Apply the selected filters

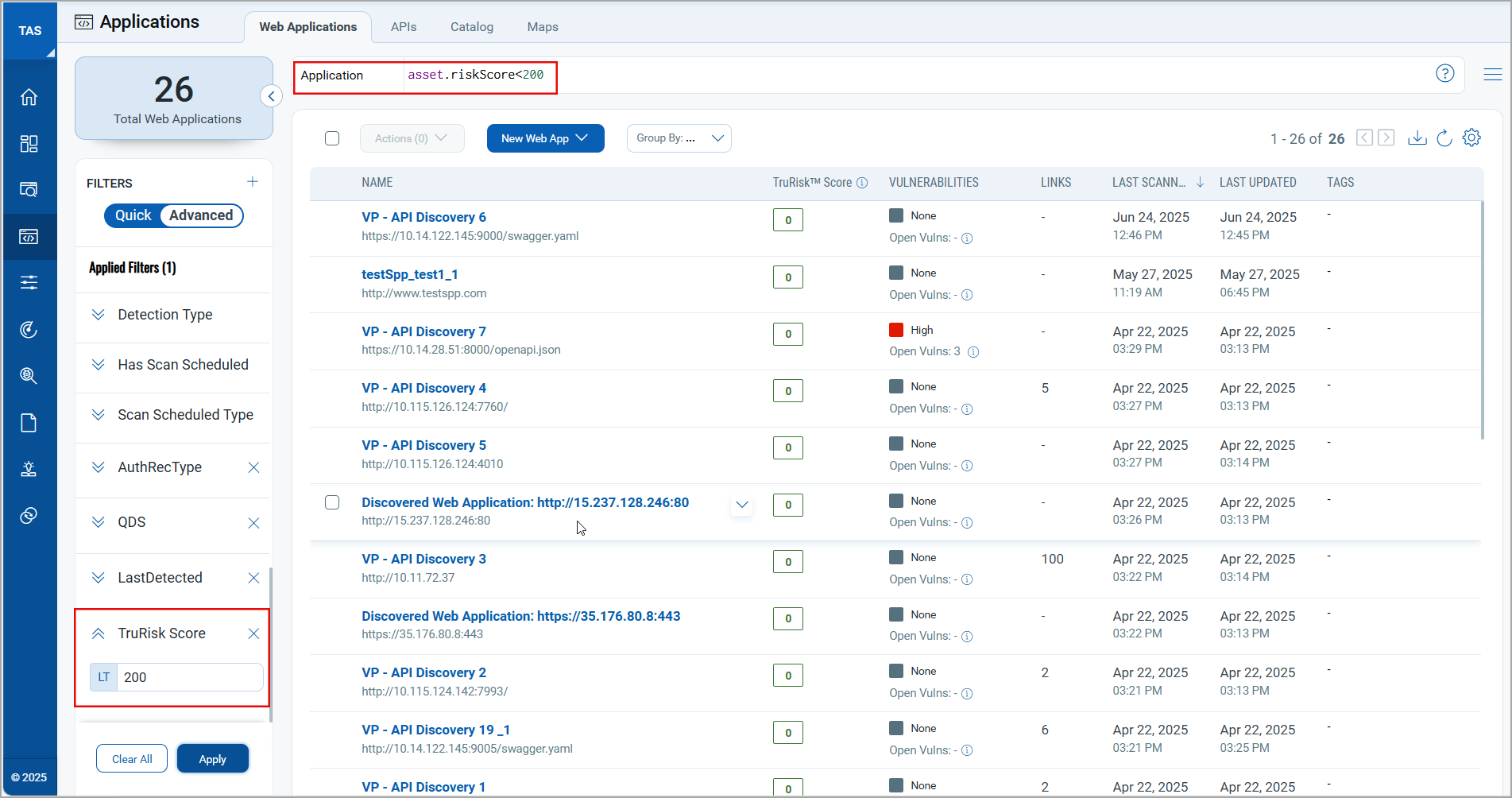[x=212, y=759]
